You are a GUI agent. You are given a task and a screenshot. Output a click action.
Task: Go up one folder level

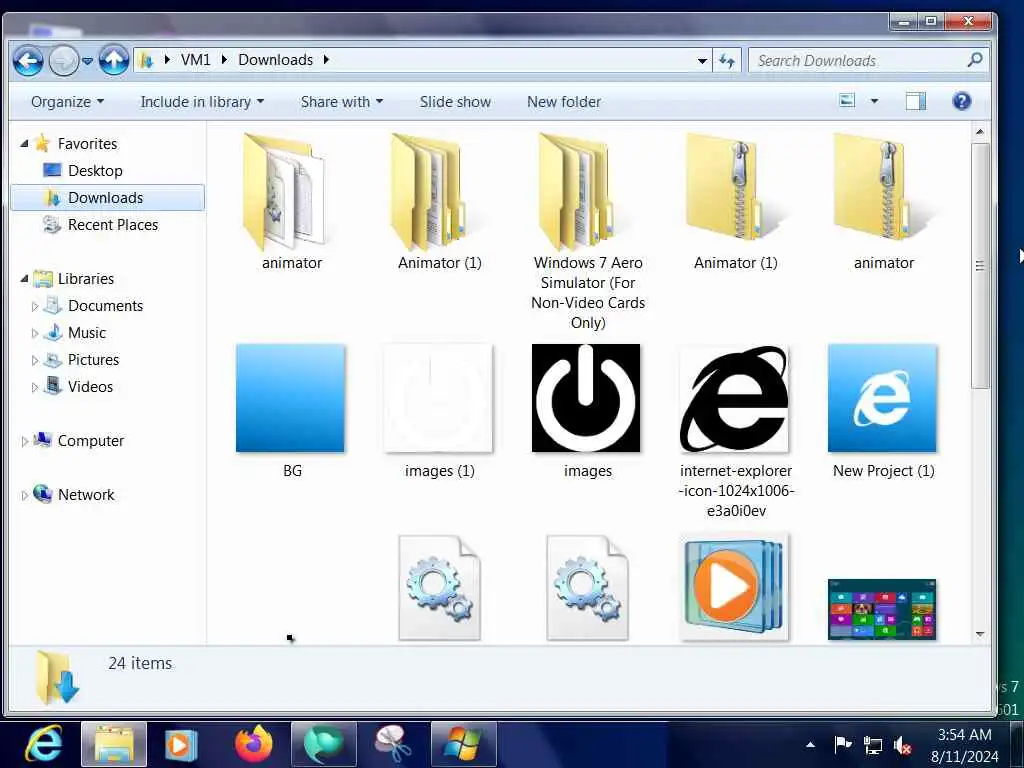coord(114,61)
